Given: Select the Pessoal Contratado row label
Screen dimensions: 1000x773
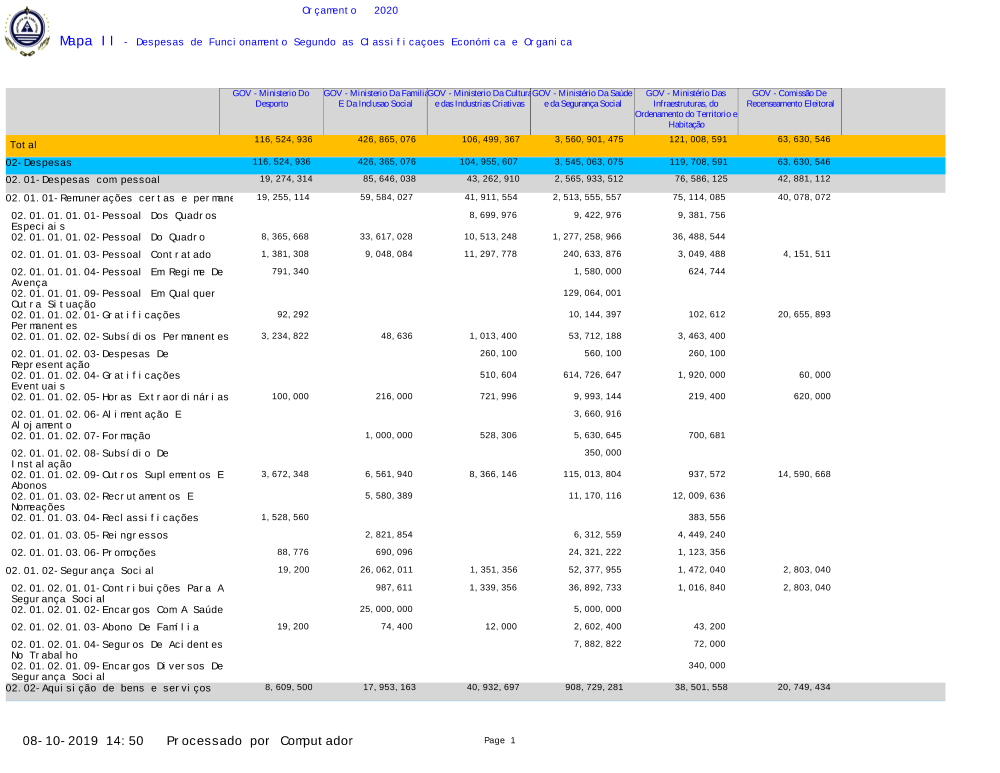Looking at the screenshot, I should [x=110, y=255].
